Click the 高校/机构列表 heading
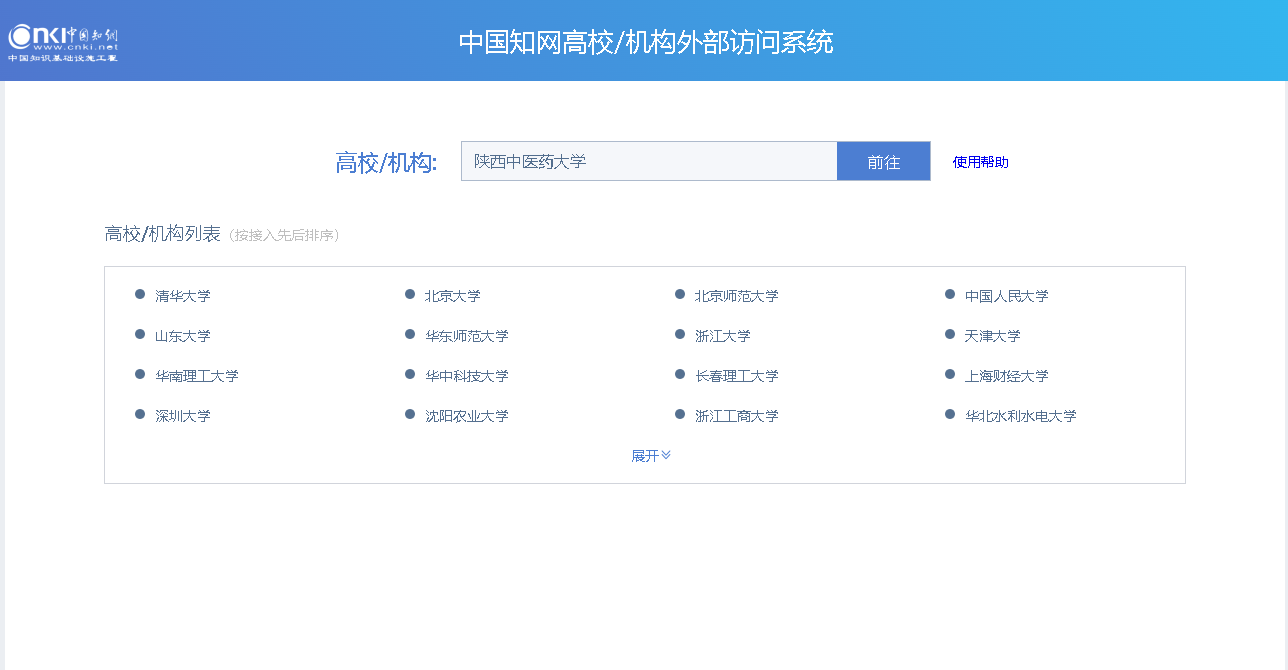 click(x=163, y=234)
